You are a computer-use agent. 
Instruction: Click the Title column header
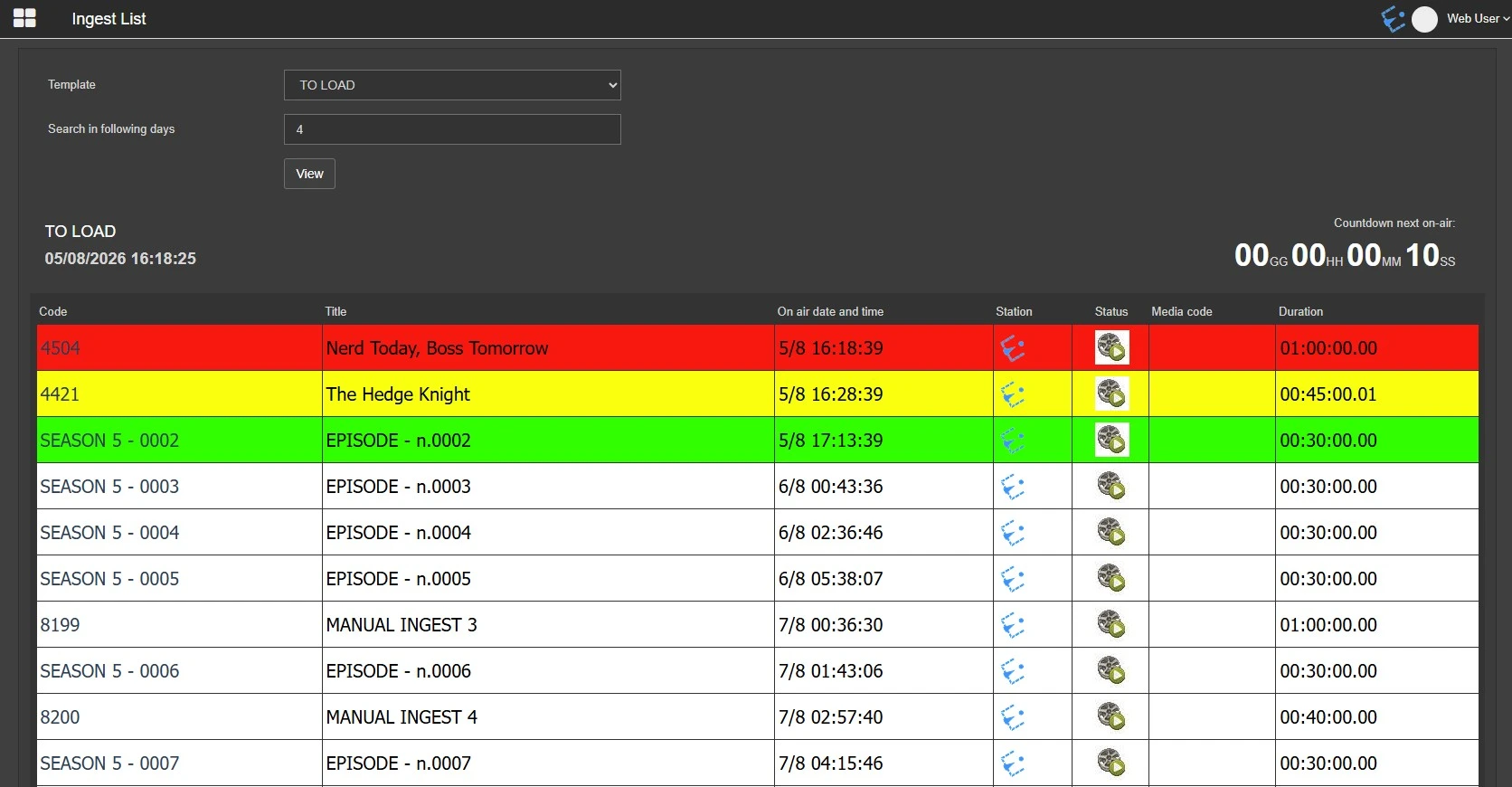335,311
